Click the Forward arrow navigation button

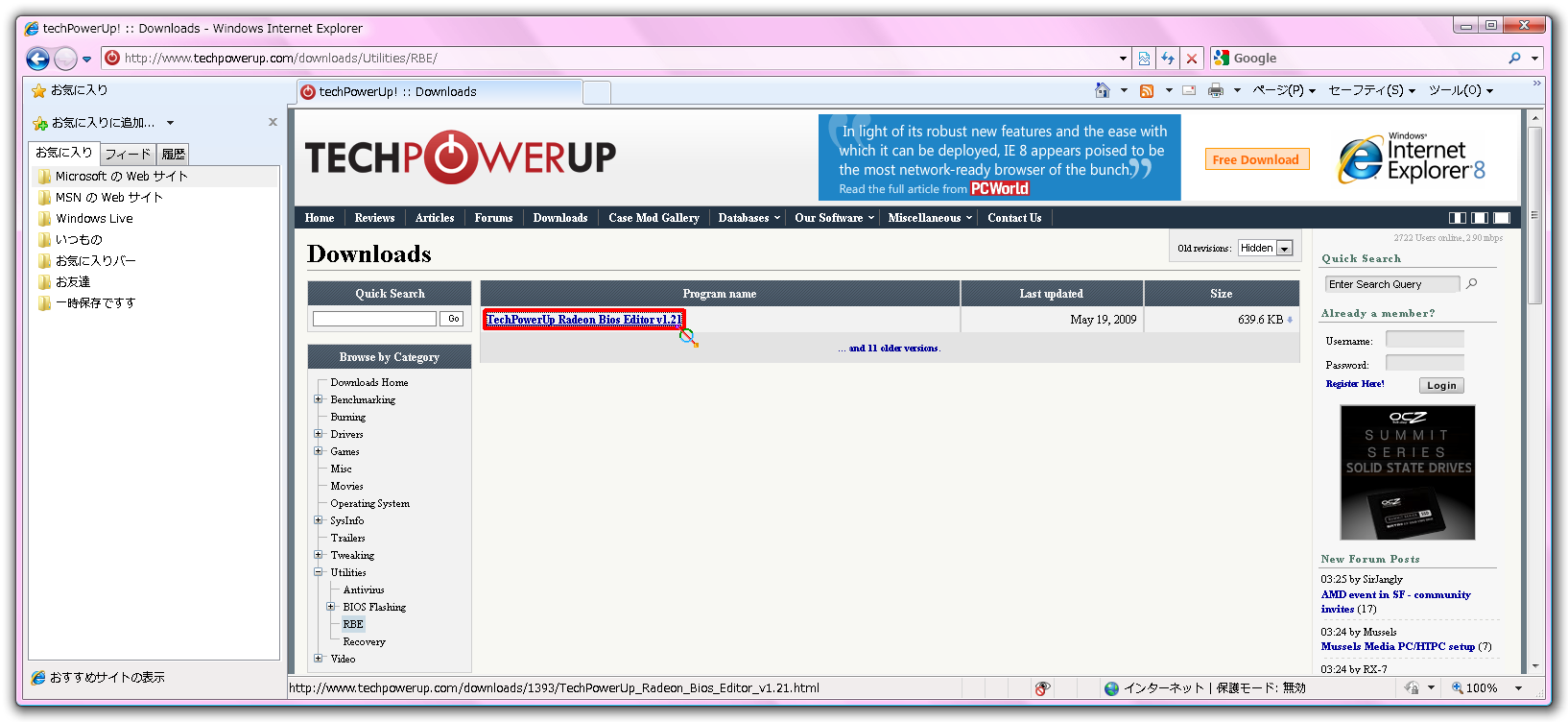coord(65,60)
